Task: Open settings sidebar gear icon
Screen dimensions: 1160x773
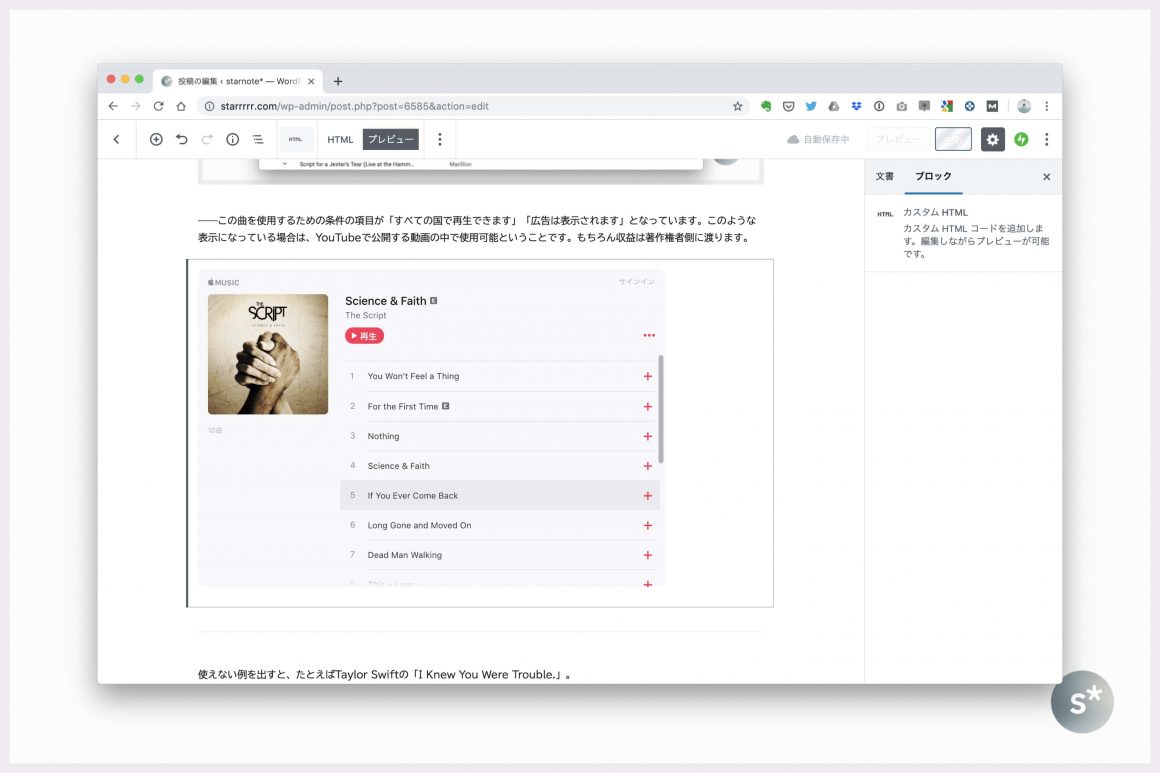Action: pyautogui.click(x=992, y=140)
